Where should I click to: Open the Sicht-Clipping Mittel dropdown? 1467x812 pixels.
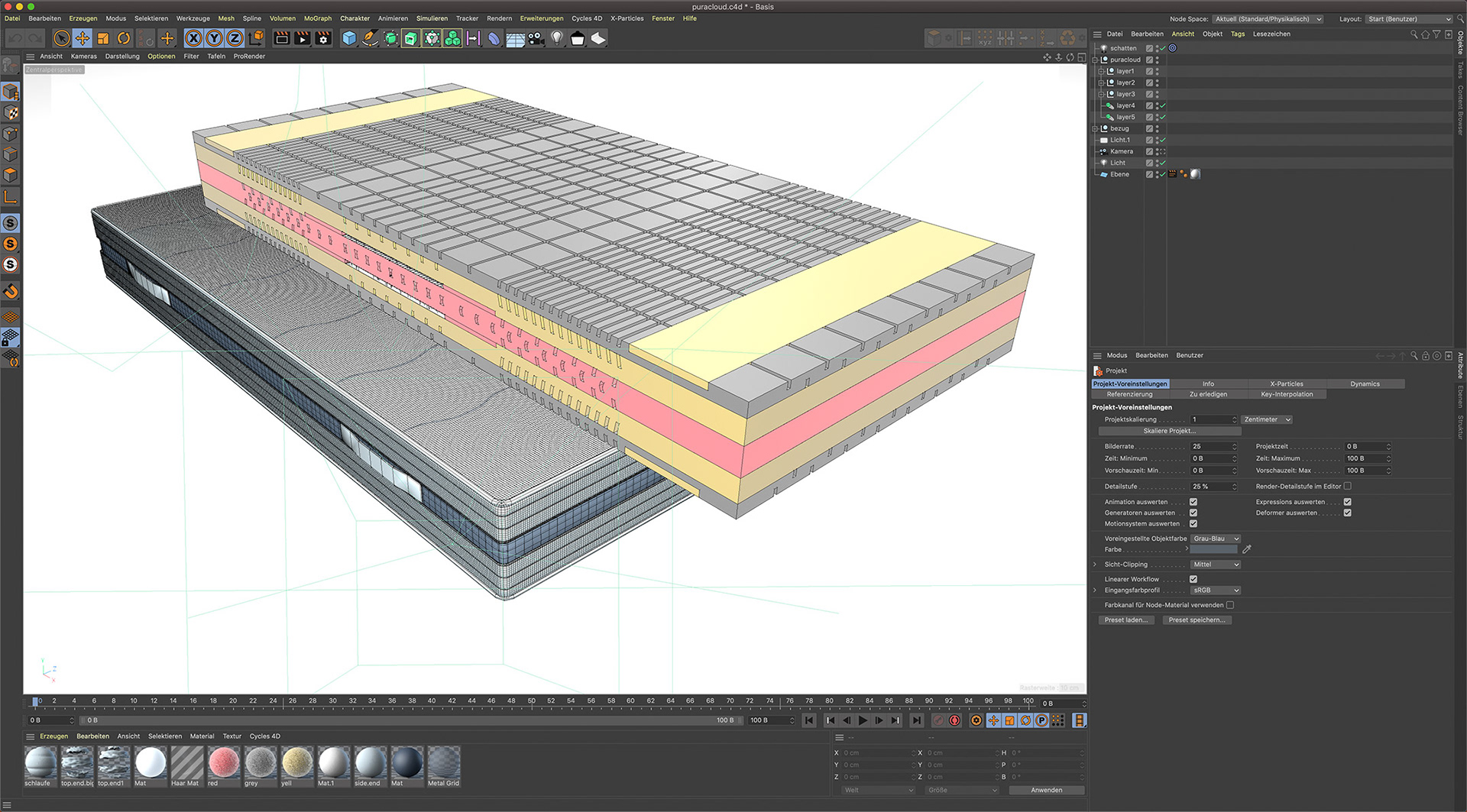[1216, 565]
